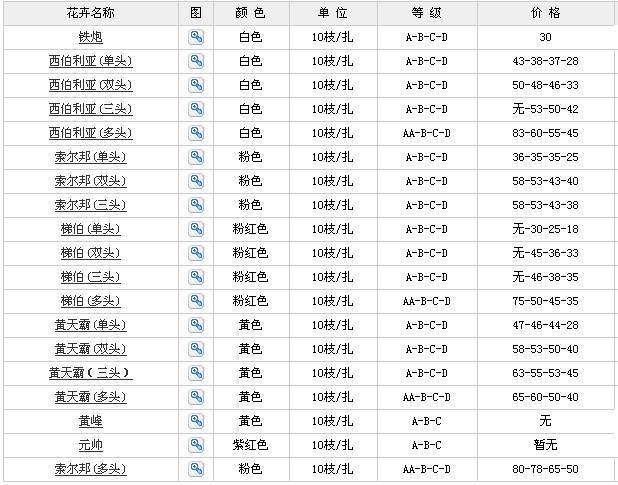View picture icon in 索尔邦(双头) row

click(196, 181)
